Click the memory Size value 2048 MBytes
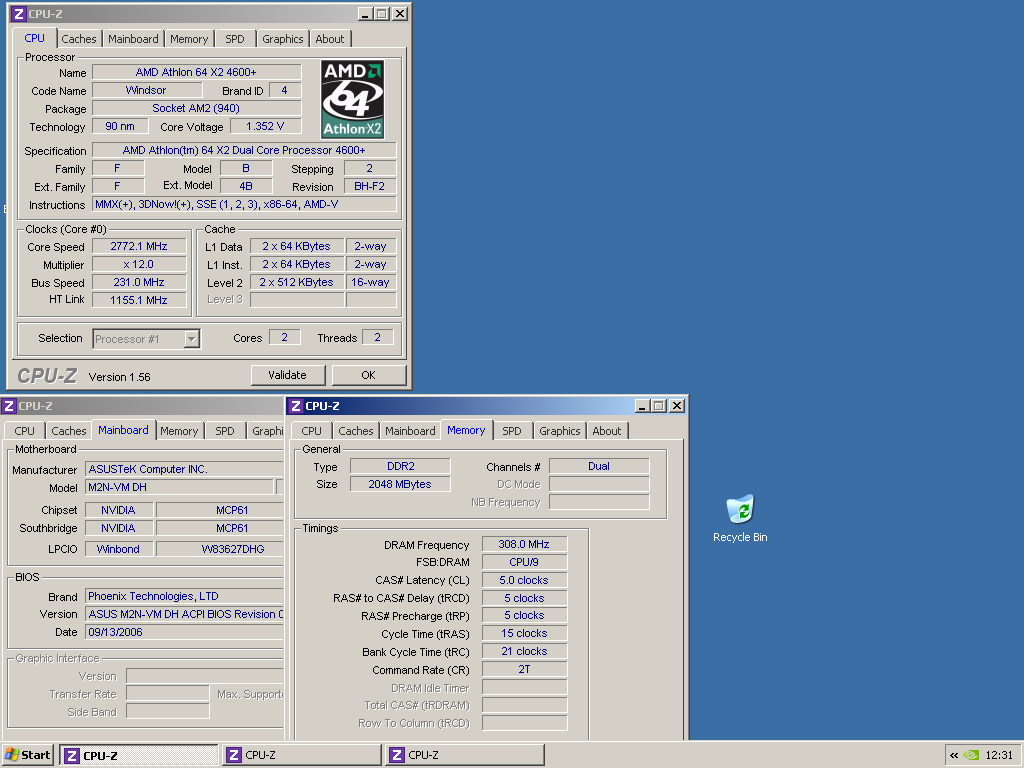 [400, 484]
